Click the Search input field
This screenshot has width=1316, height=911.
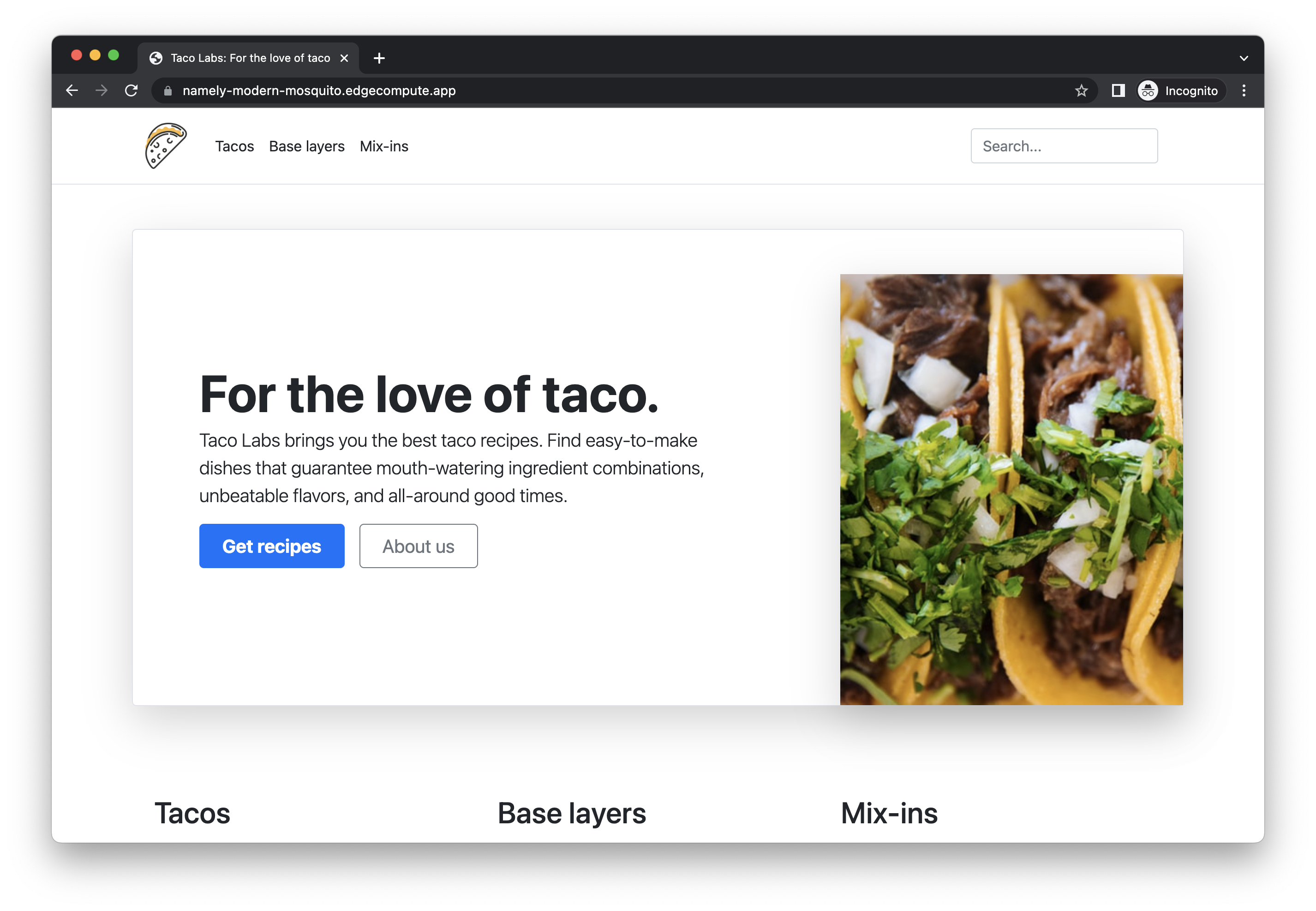click(1063, 145)
